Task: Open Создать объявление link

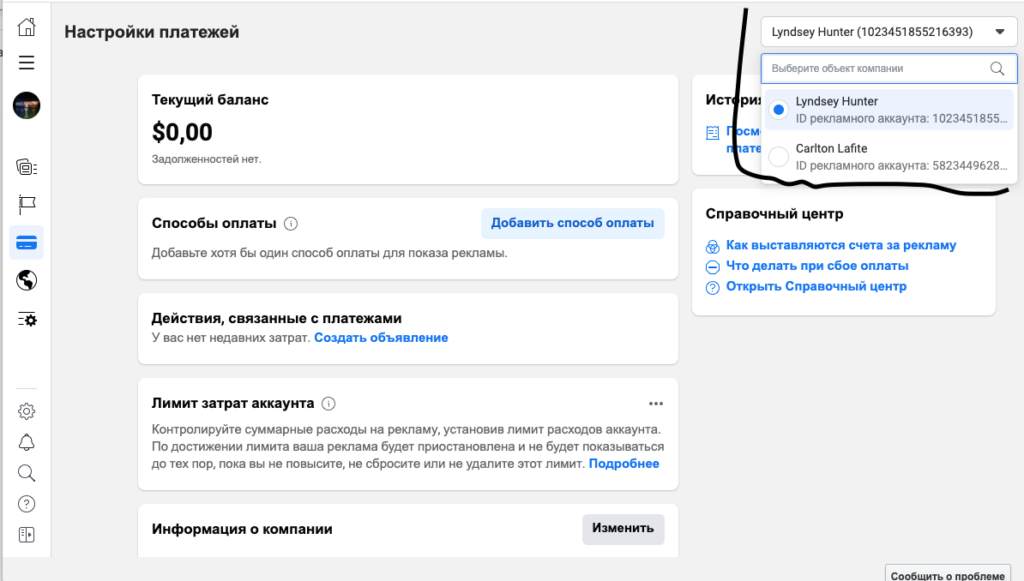Action: [x=381, y=338]
